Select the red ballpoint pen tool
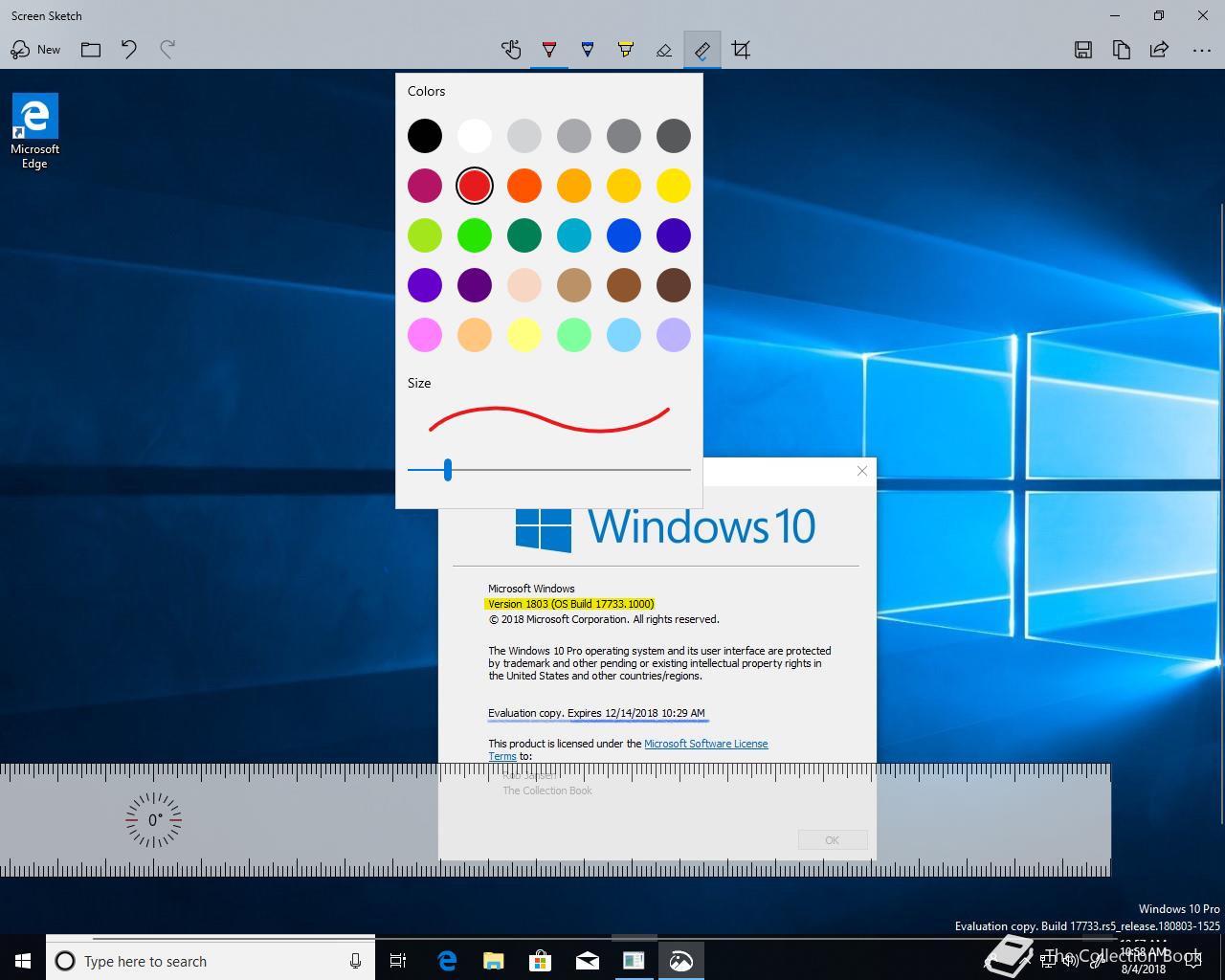Viewport: 1225px width, 980px height. (x=549, y=50)
